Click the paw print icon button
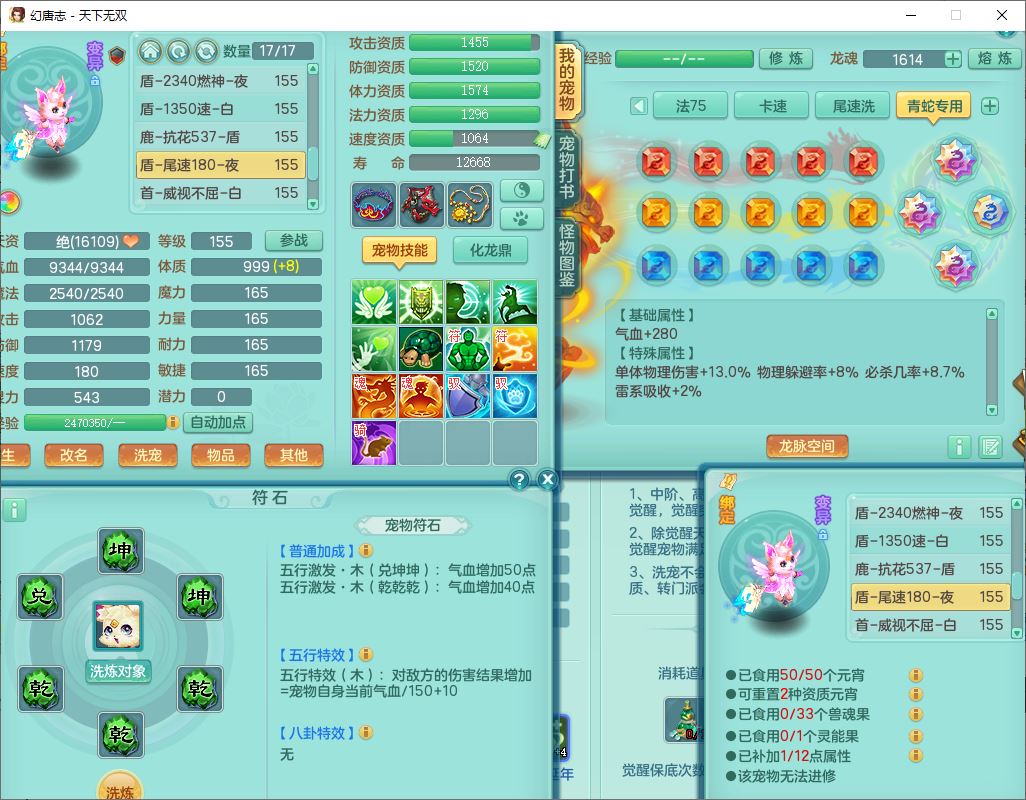The width and height of the screenshot is (1026, 800). pyautogui.click(x=521, y=217)
